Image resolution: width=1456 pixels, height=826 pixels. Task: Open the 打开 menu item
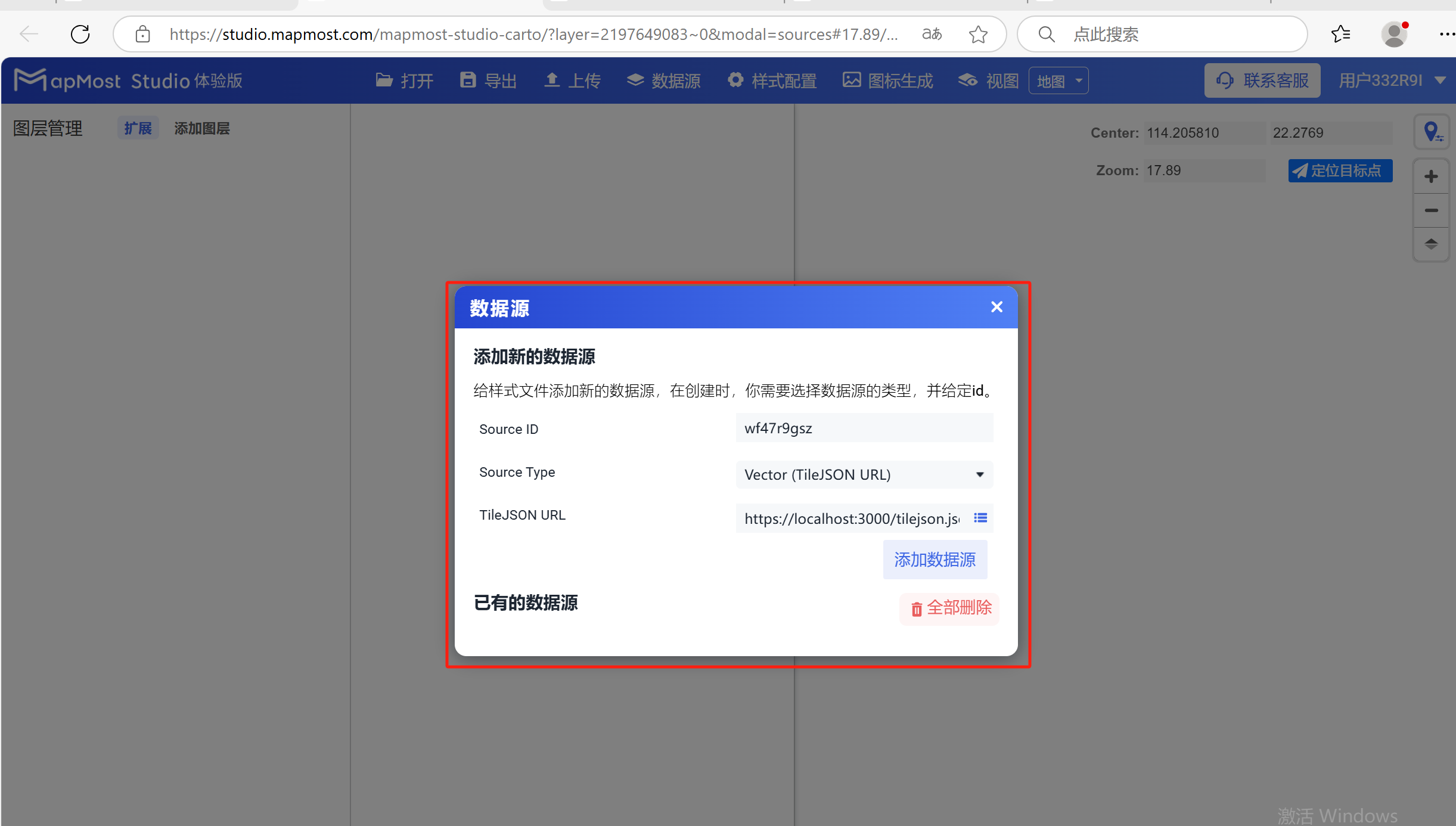405,80
